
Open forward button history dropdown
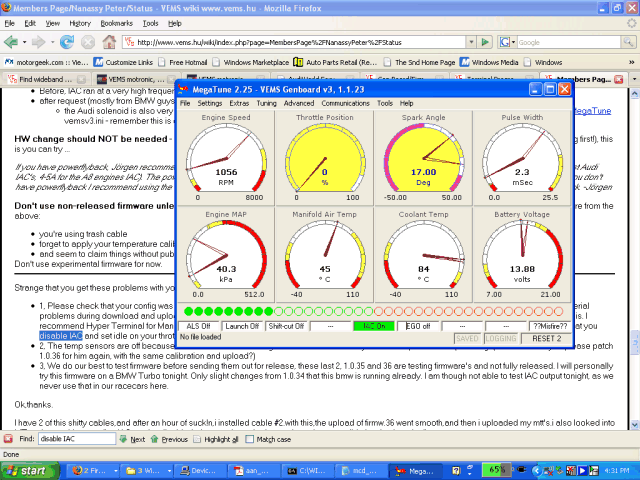tap(52, 42)
